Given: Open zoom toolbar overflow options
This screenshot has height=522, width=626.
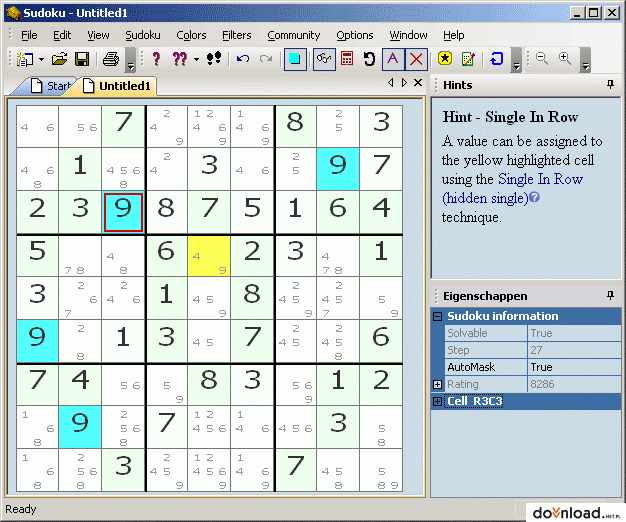Looking at the screenshot, I should point(585,60).
